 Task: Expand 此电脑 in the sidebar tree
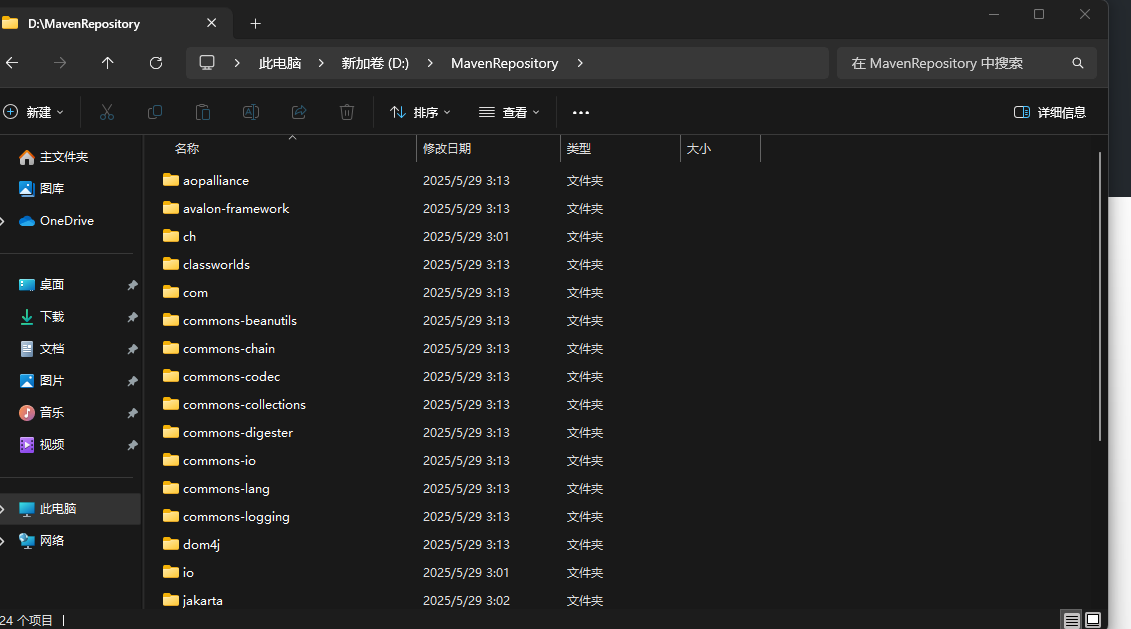(x=3, y=509)
